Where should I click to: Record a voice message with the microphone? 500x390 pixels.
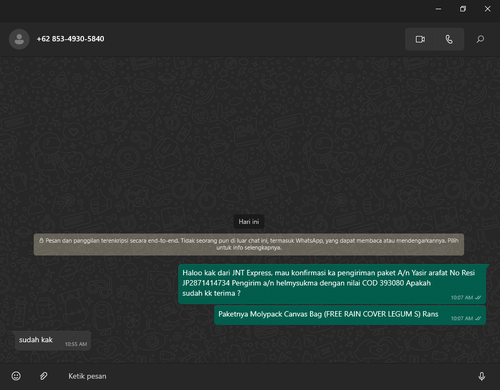point(481,376)
